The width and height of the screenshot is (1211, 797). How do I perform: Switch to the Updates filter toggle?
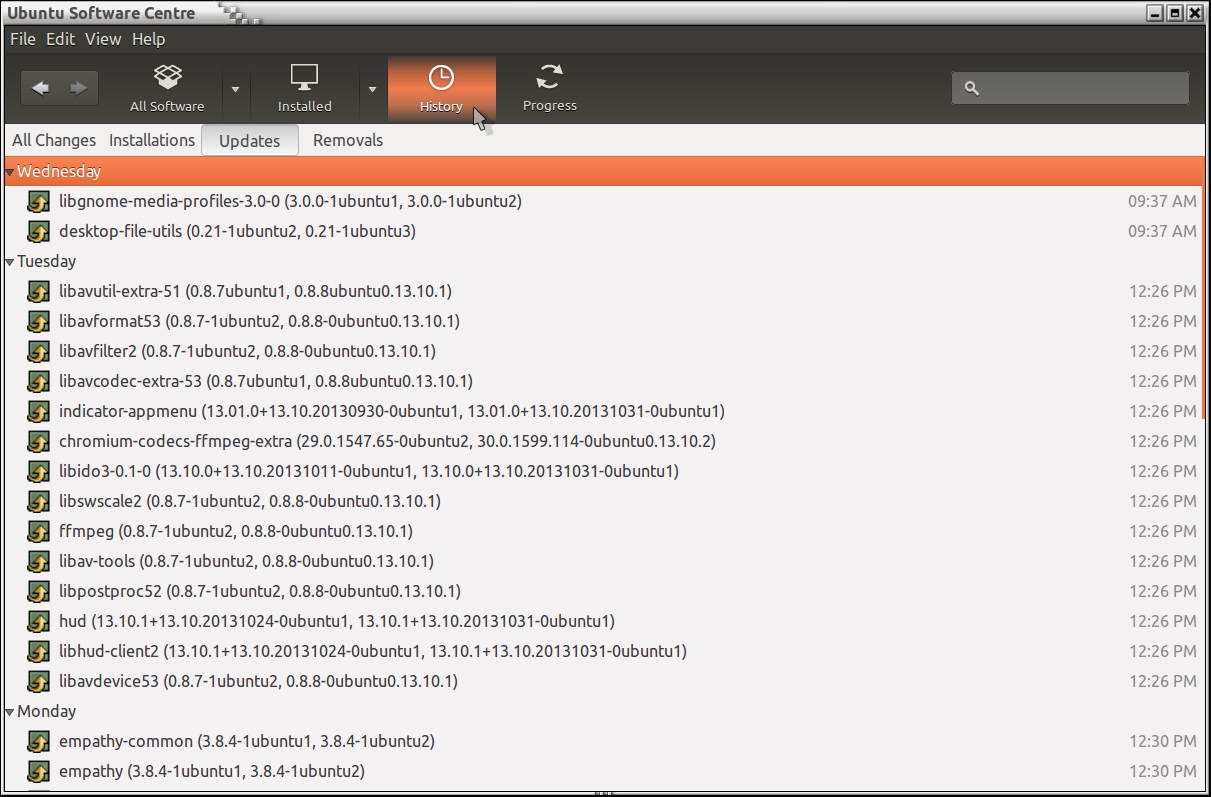click(249, 141)
